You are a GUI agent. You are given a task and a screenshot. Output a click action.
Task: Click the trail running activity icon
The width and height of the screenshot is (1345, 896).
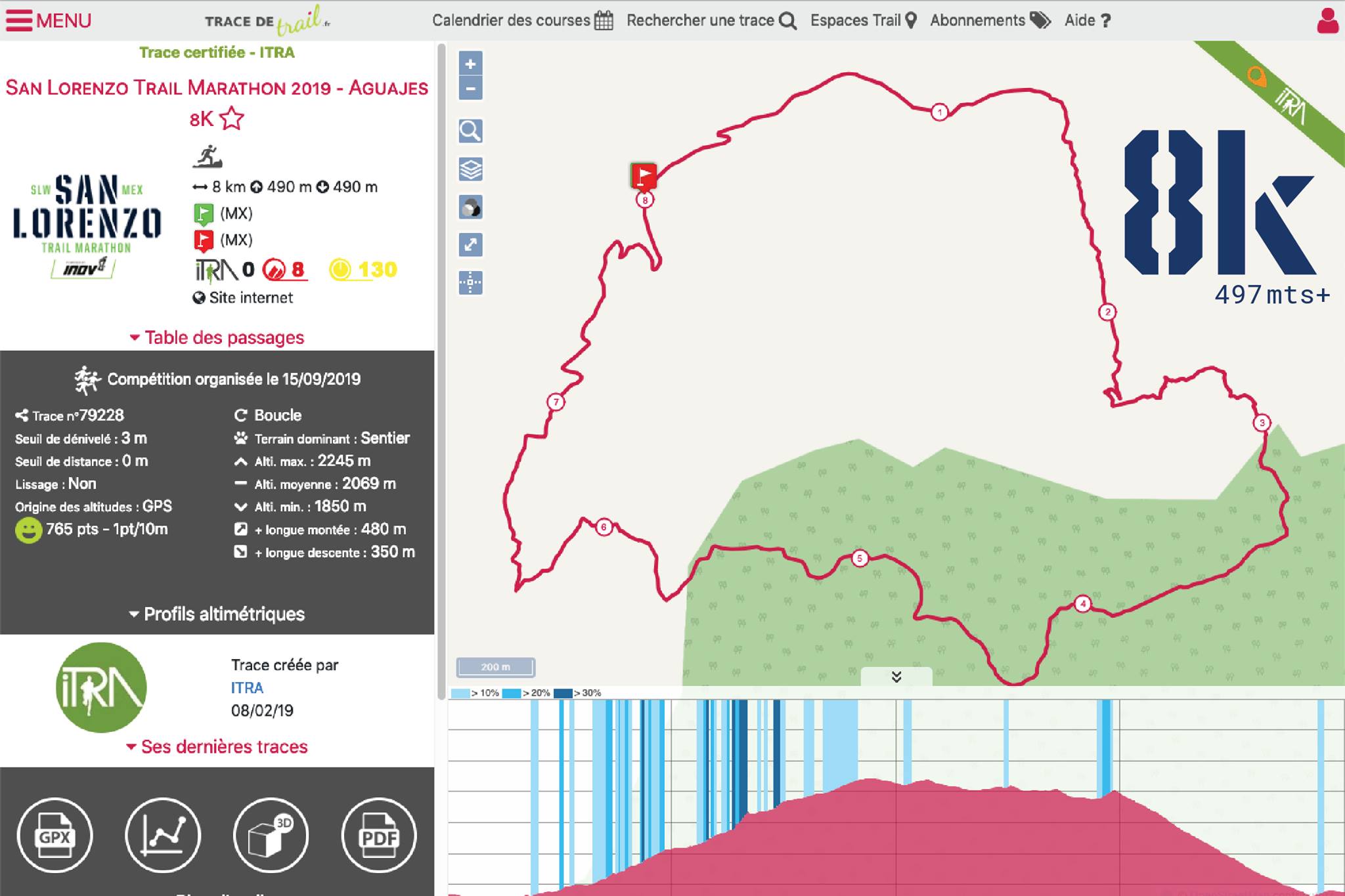[x=208, y=157]
